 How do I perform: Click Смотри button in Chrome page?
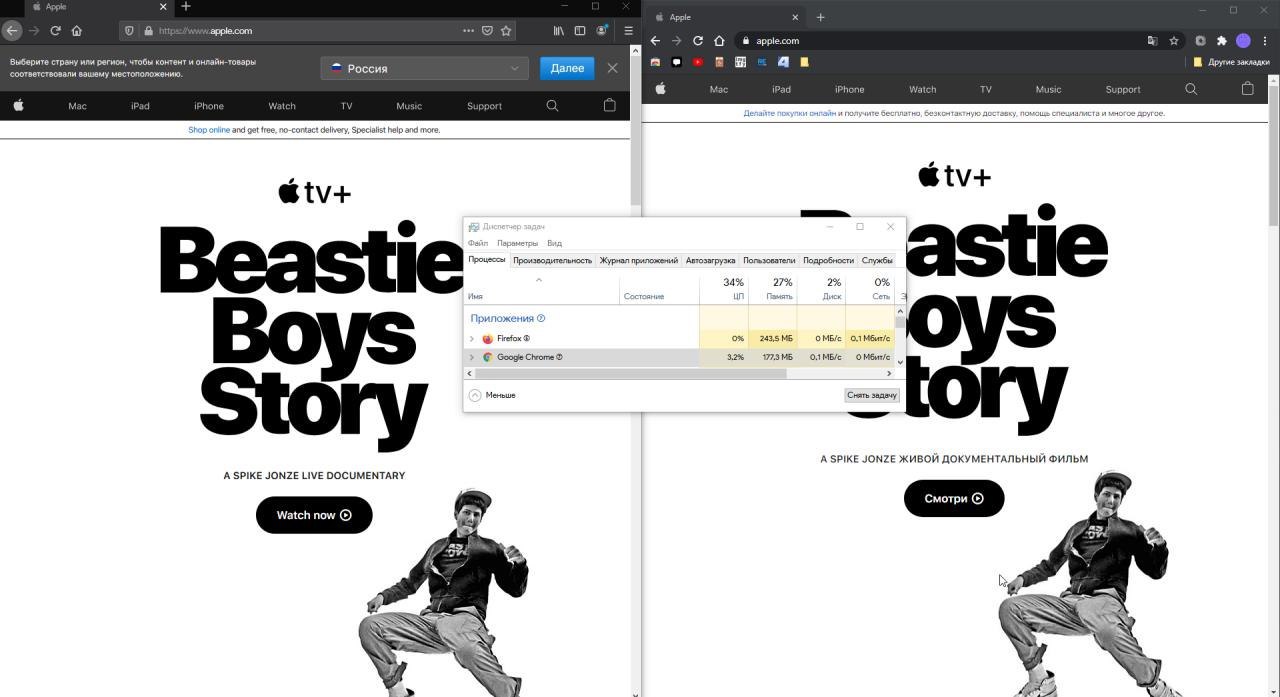(954, 498)
